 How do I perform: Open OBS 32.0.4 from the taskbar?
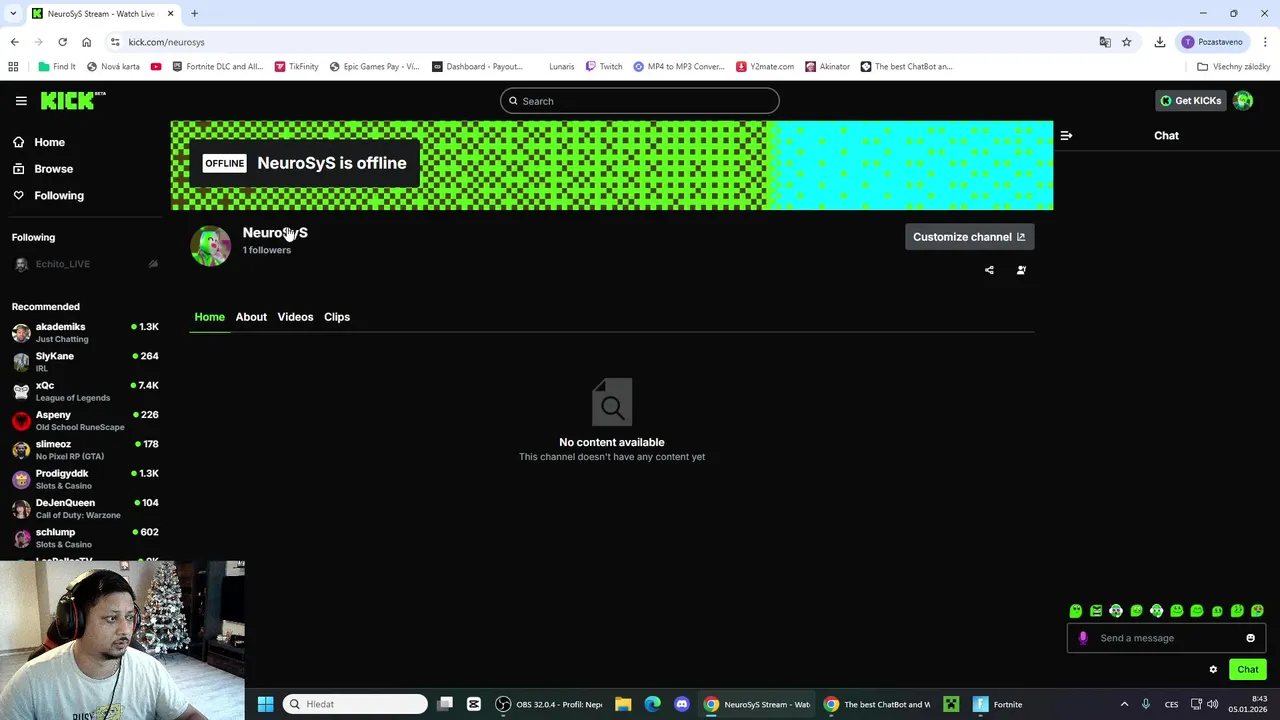(x=551, y=704)
